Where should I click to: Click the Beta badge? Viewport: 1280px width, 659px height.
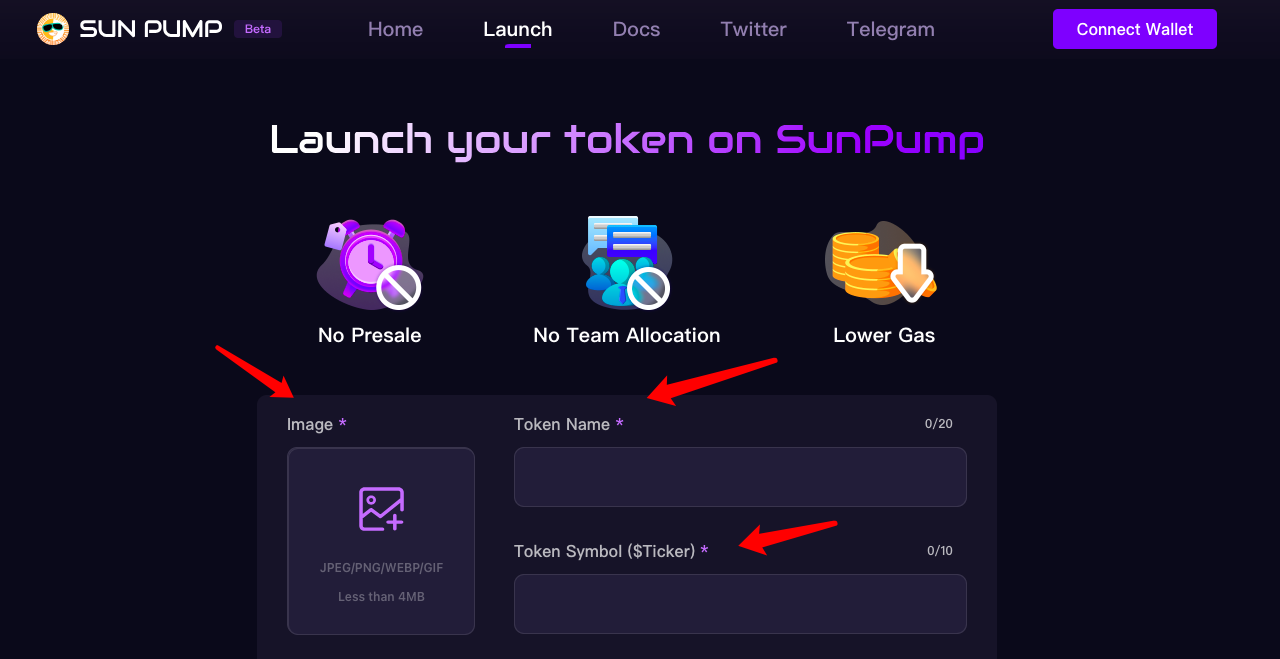258,29
